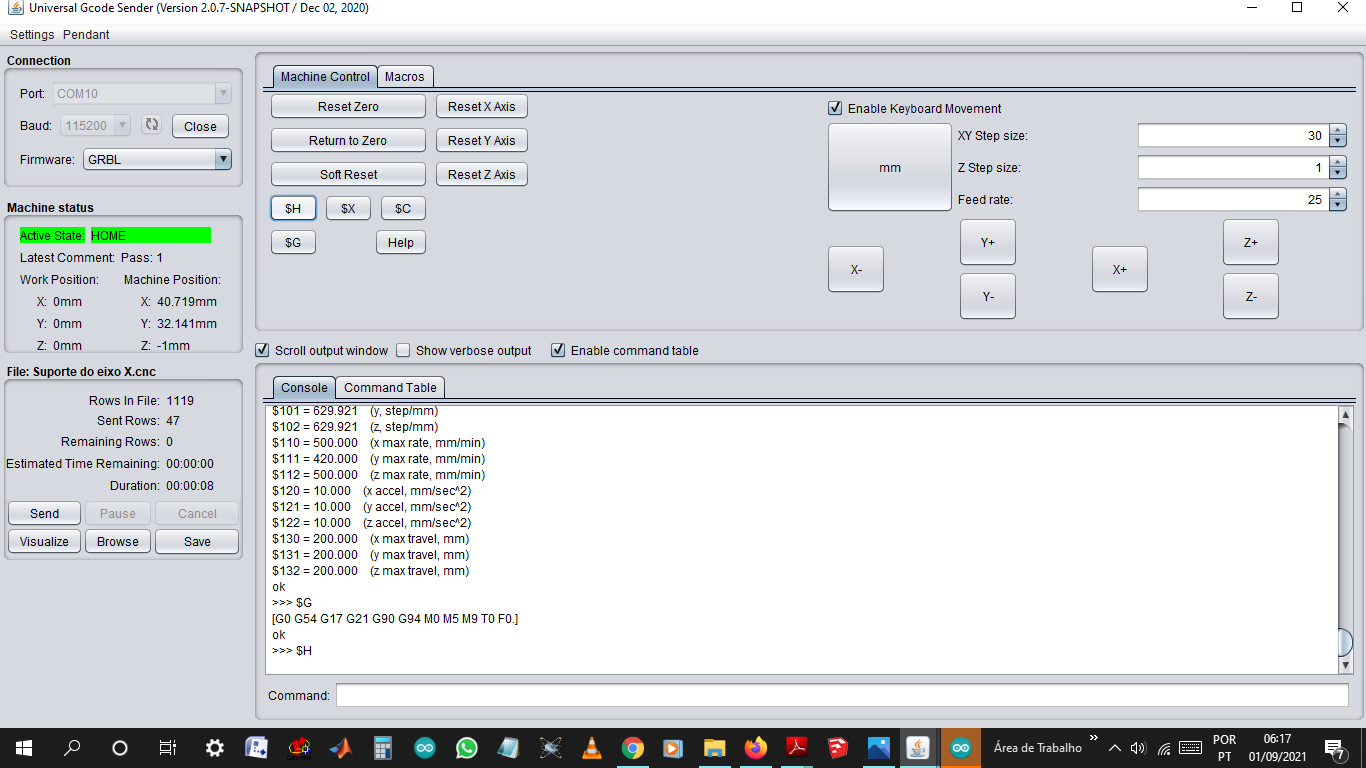1366x768 pixels.
Task: Click Reset Y Axis button
Action: click(x=482, y=140)
